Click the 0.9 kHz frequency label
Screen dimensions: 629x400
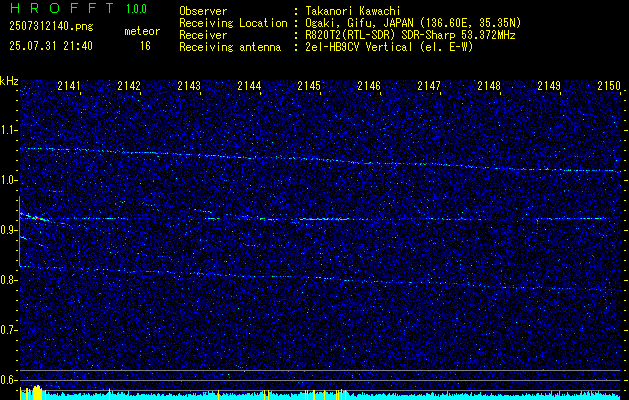pyautogui.click(x=8, y=230)
